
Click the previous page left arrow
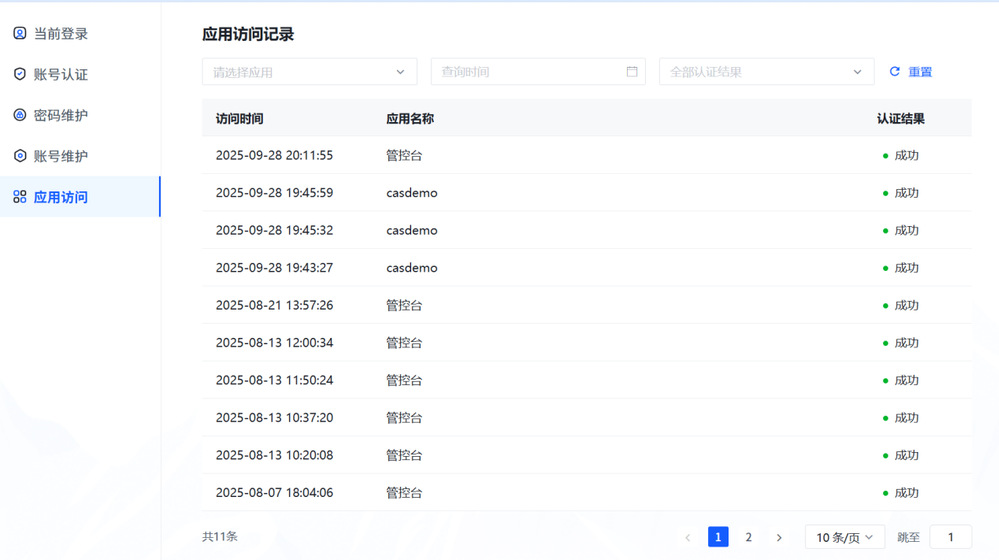[687, 538]
